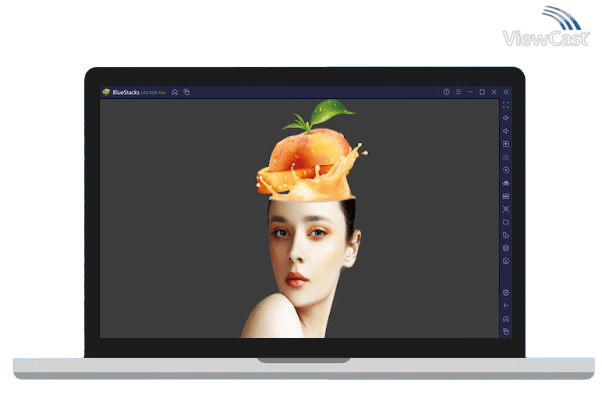Toggle fullscreen mode from sidebar
Viewport: 602px width, 414px height.
(x=506, y=105)
